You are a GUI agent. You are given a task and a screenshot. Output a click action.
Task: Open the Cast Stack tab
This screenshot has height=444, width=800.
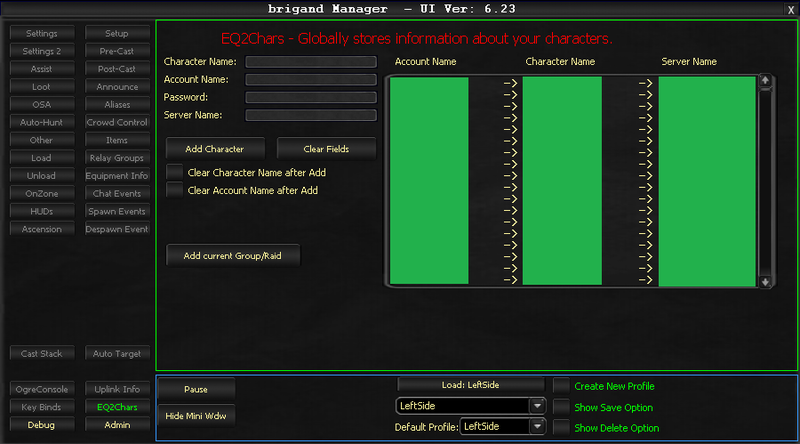[x=42, y=354]
